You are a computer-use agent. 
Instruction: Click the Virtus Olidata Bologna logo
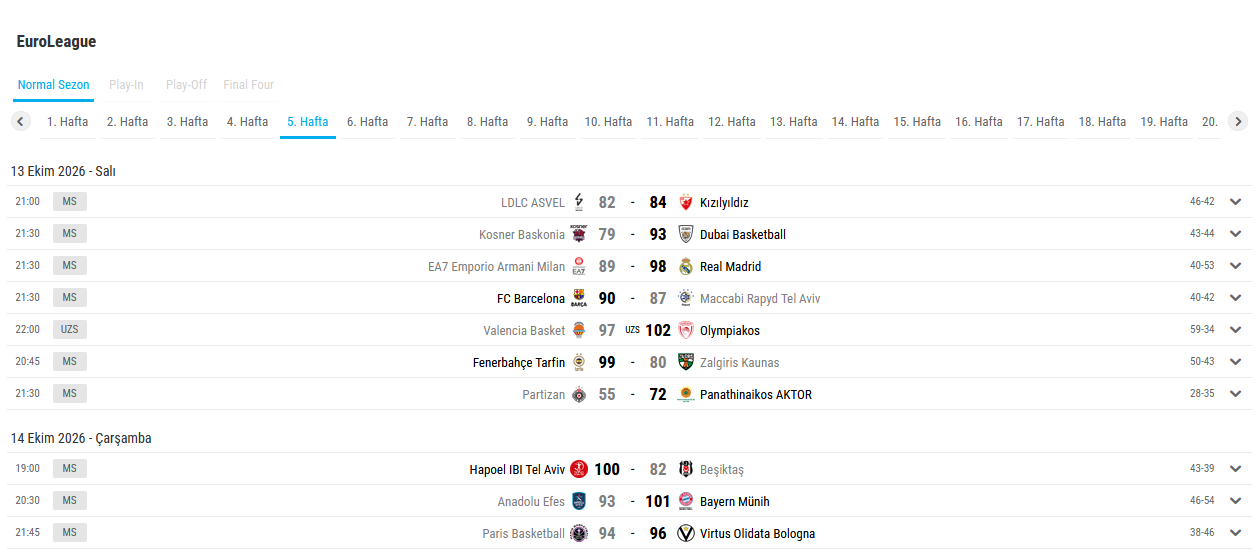685,533
